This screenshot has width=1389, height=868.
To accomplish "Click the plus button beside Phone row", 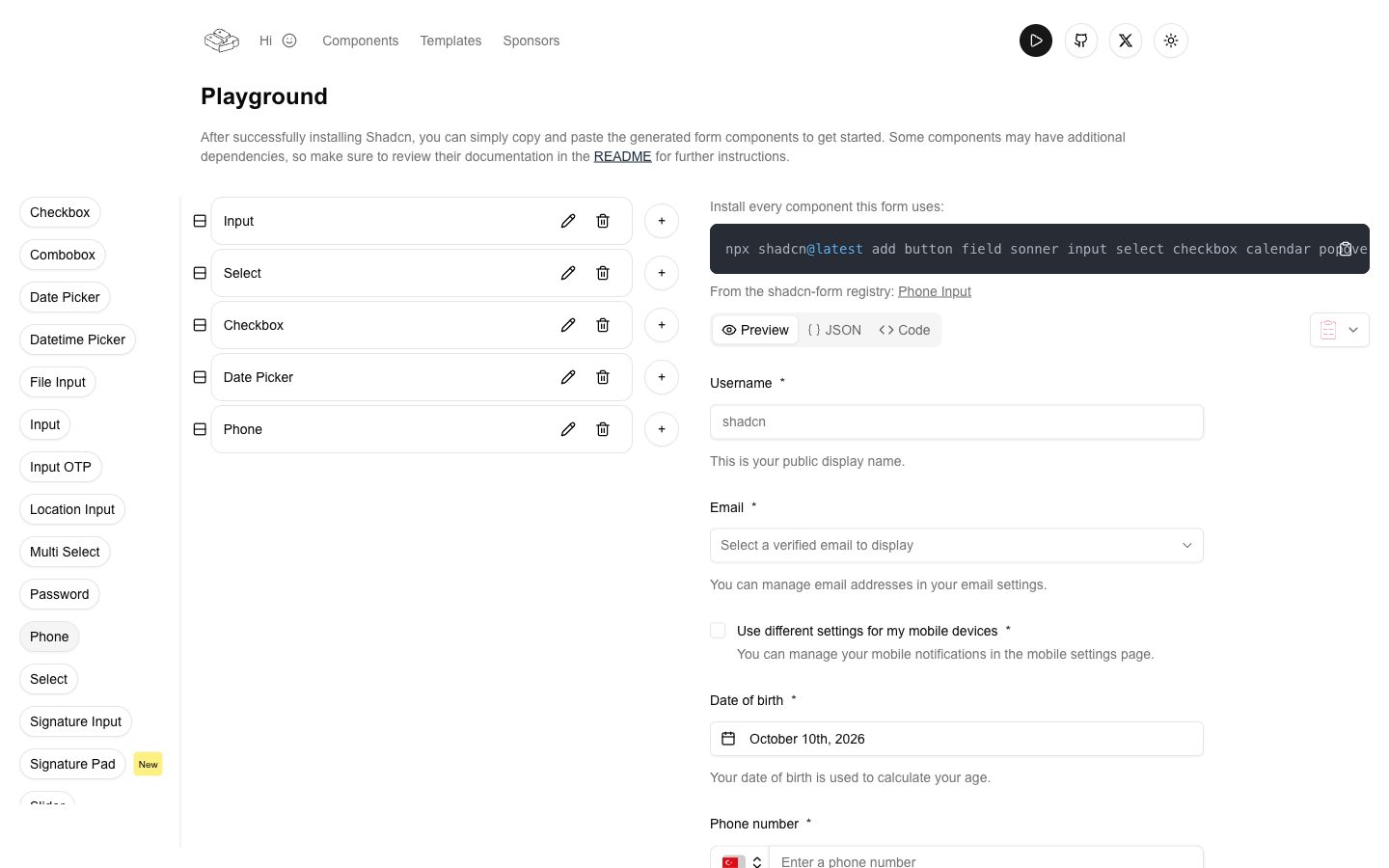I will pyautogui.click(x=662, y=429).
